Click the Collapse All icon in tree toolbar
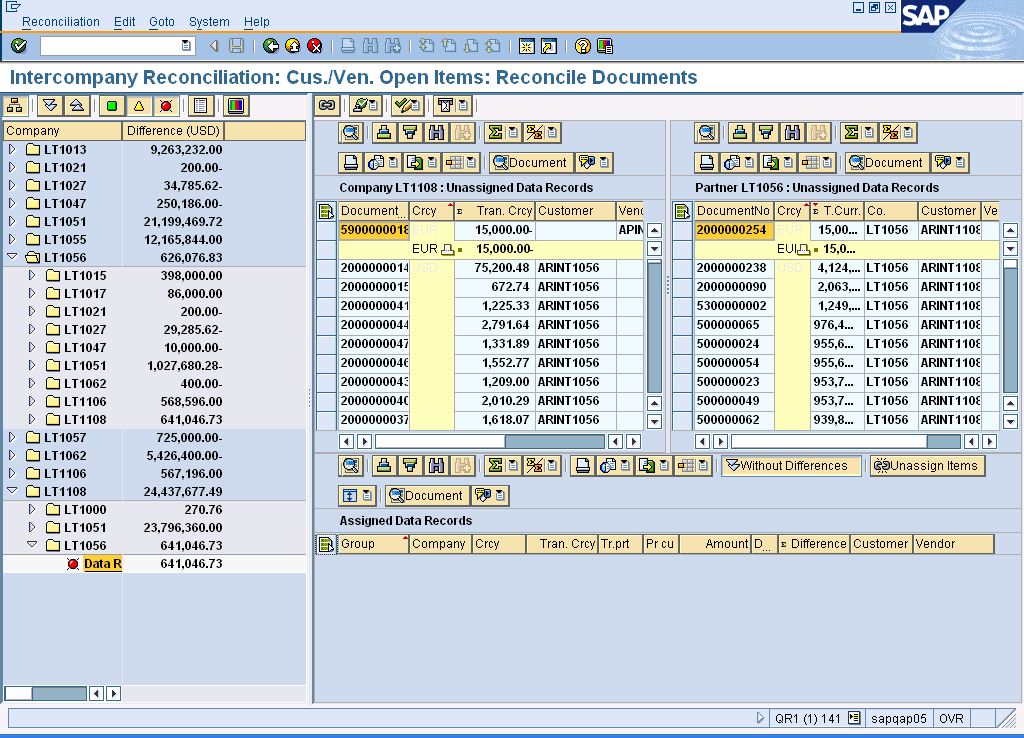 (76, 106)
